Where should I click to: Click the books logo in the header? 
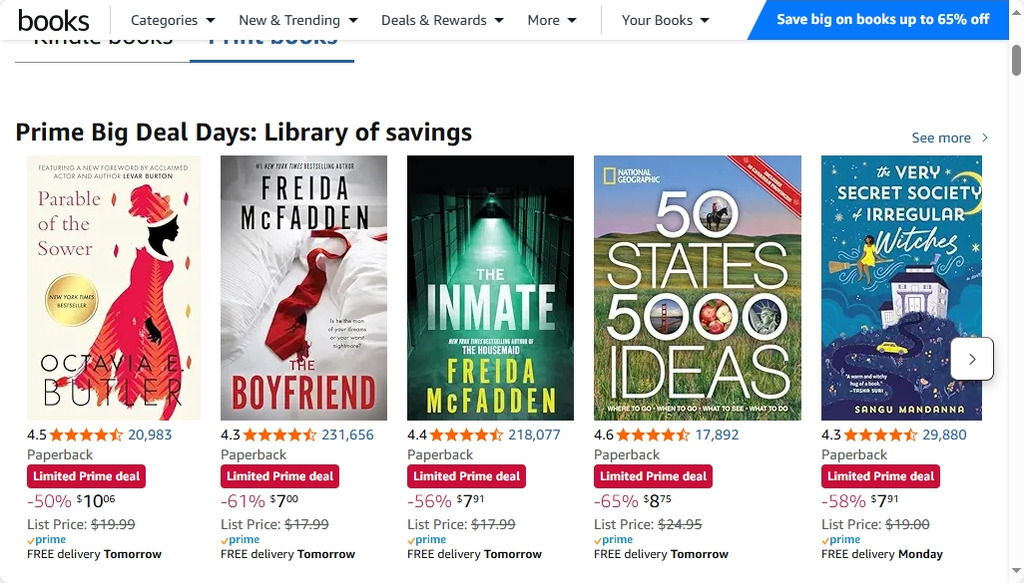53,20
